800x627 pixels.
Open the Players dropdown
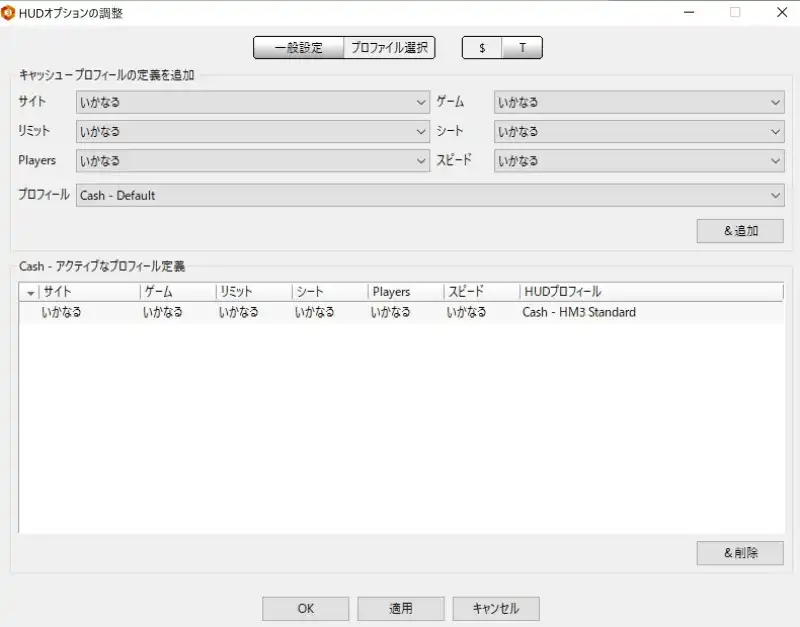[253, 160]
